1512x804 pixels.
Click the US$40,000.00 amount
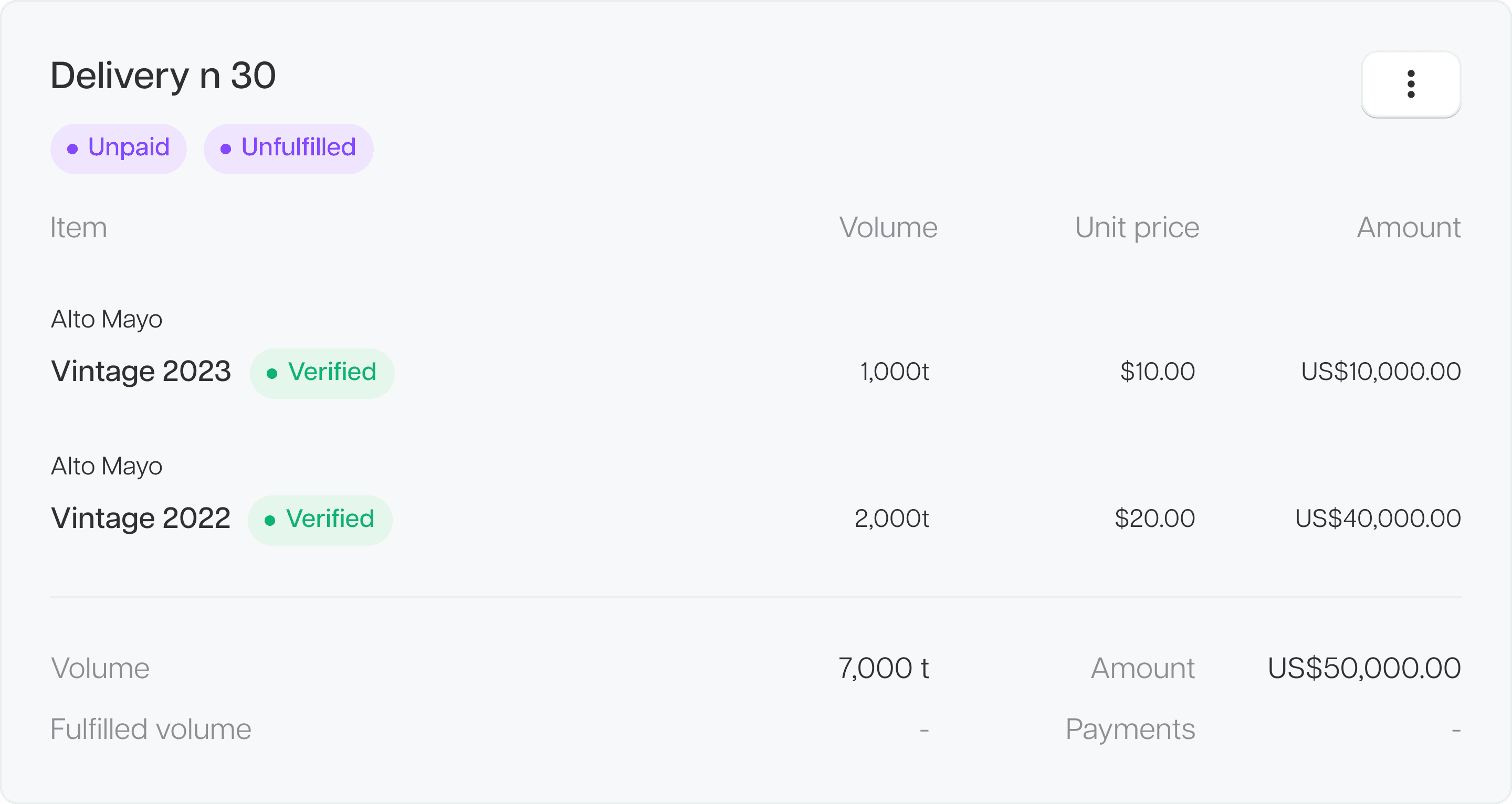click(x=1378, y=518)
